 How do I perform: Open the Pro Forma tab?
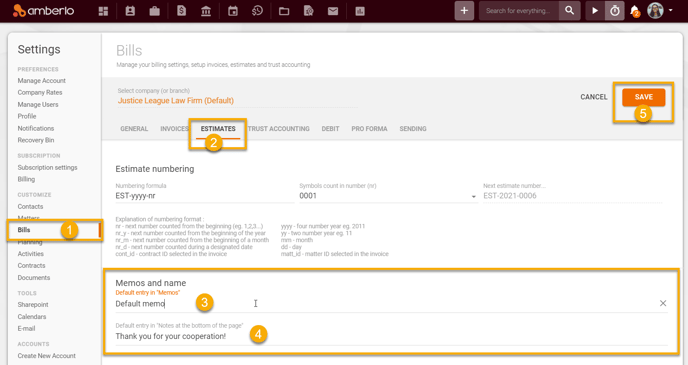point(369,129)
